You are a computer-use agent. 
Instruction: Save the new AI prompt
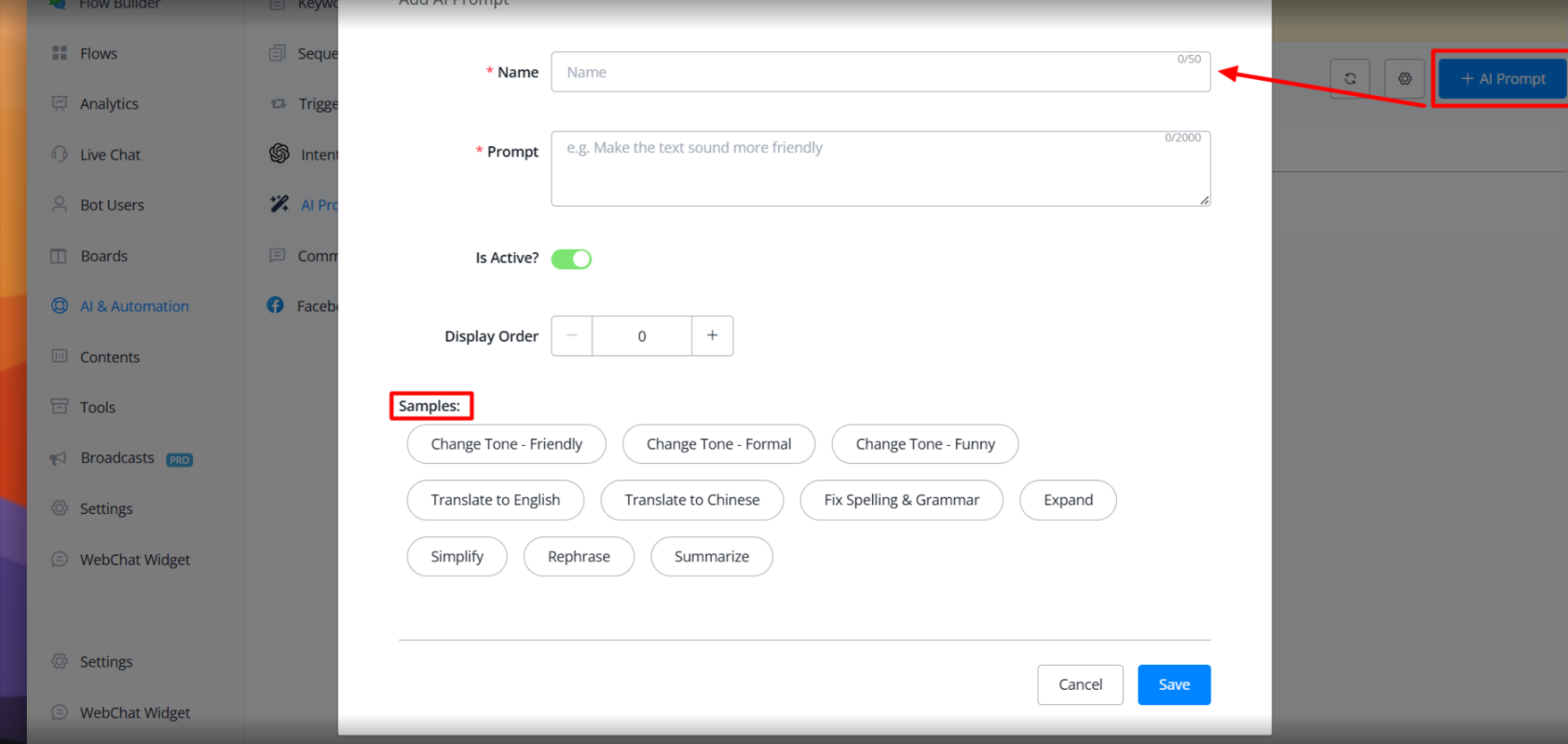click(x=1173, y=684)
